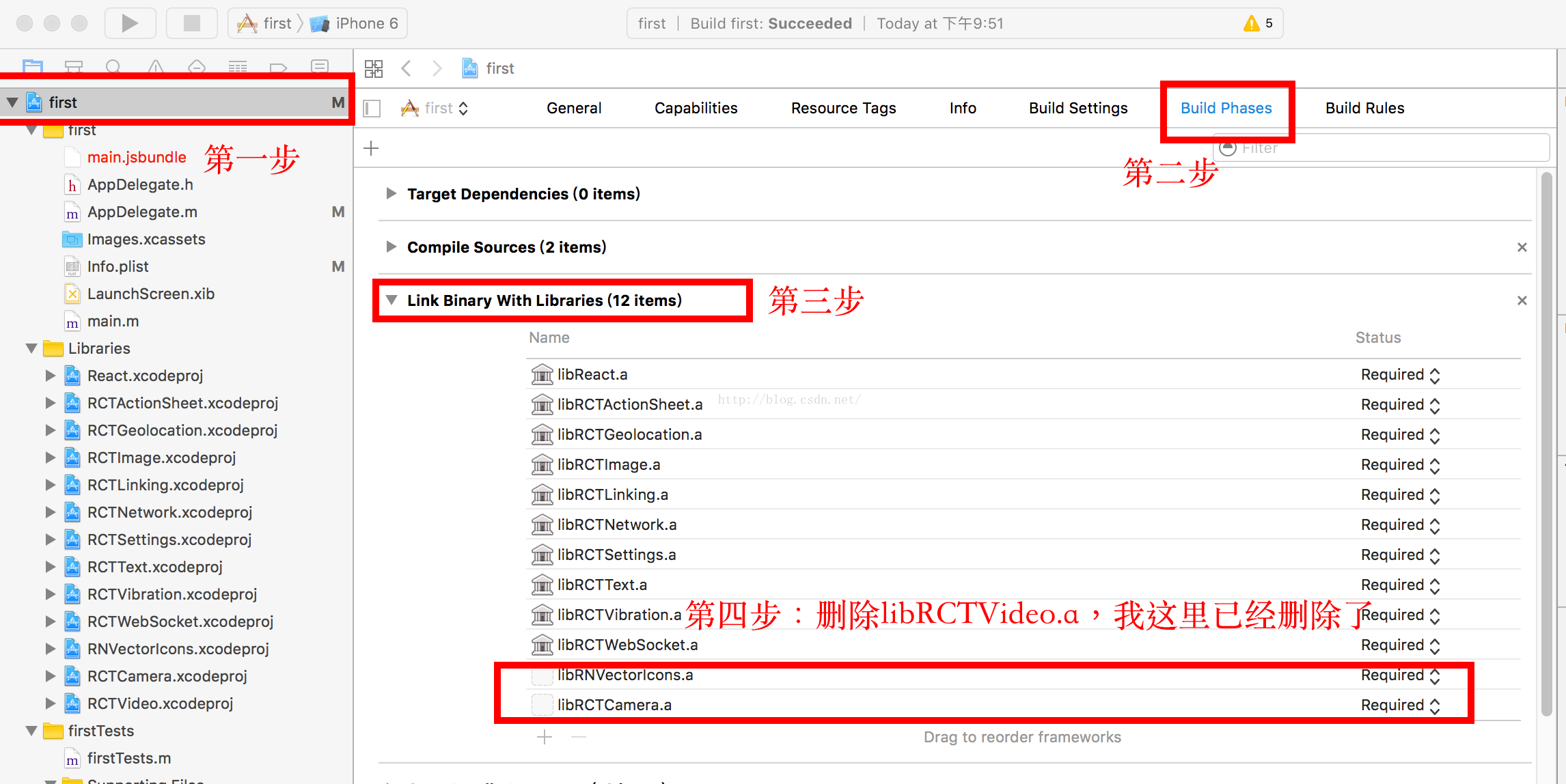Click the warning triangle issues indicator
Viewport: 1566px width, 784px height.
point(1251,23)
